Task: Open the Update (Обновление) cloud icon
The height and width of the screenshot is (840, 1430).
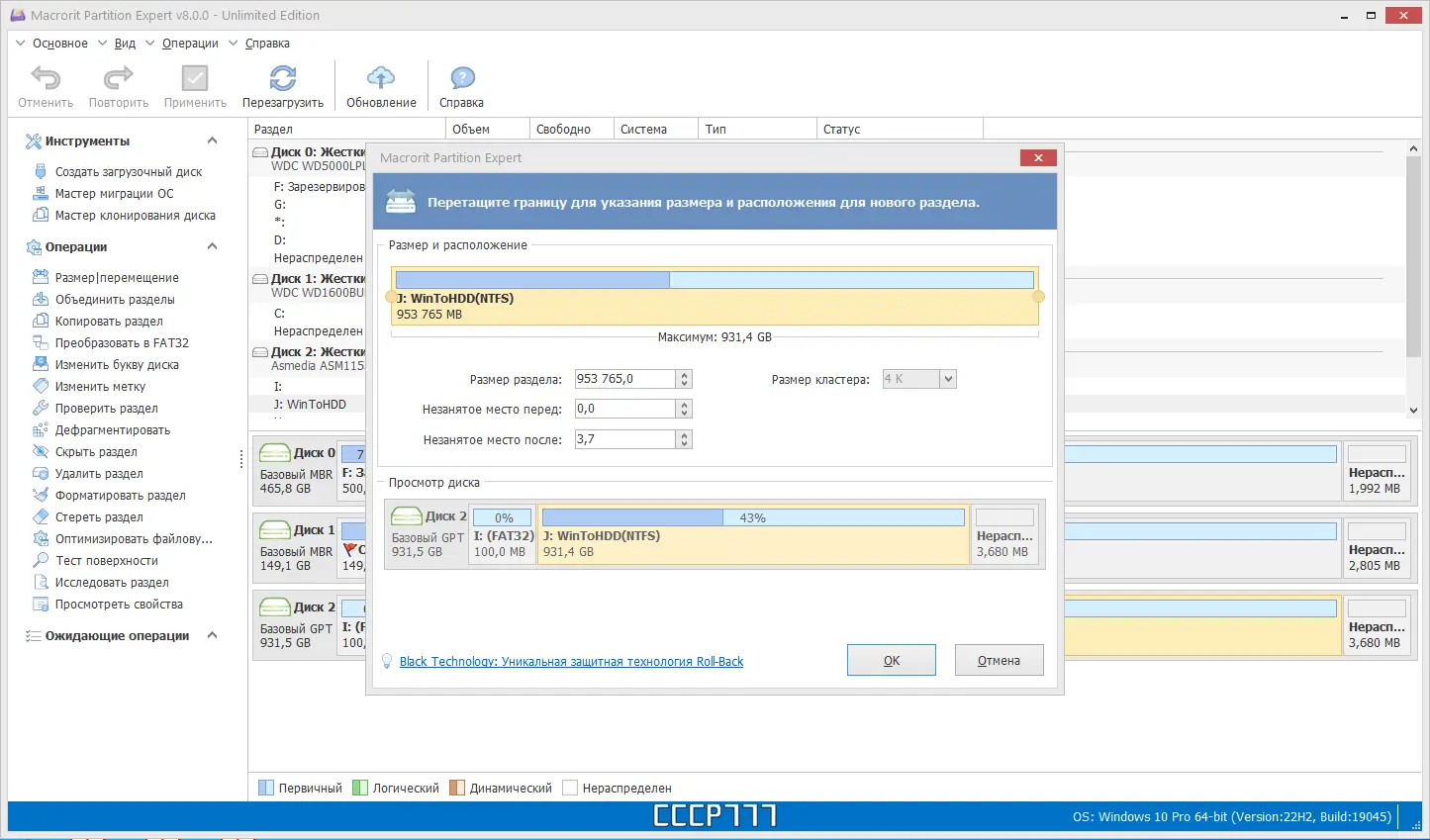Action: click(x=381, y=78)
